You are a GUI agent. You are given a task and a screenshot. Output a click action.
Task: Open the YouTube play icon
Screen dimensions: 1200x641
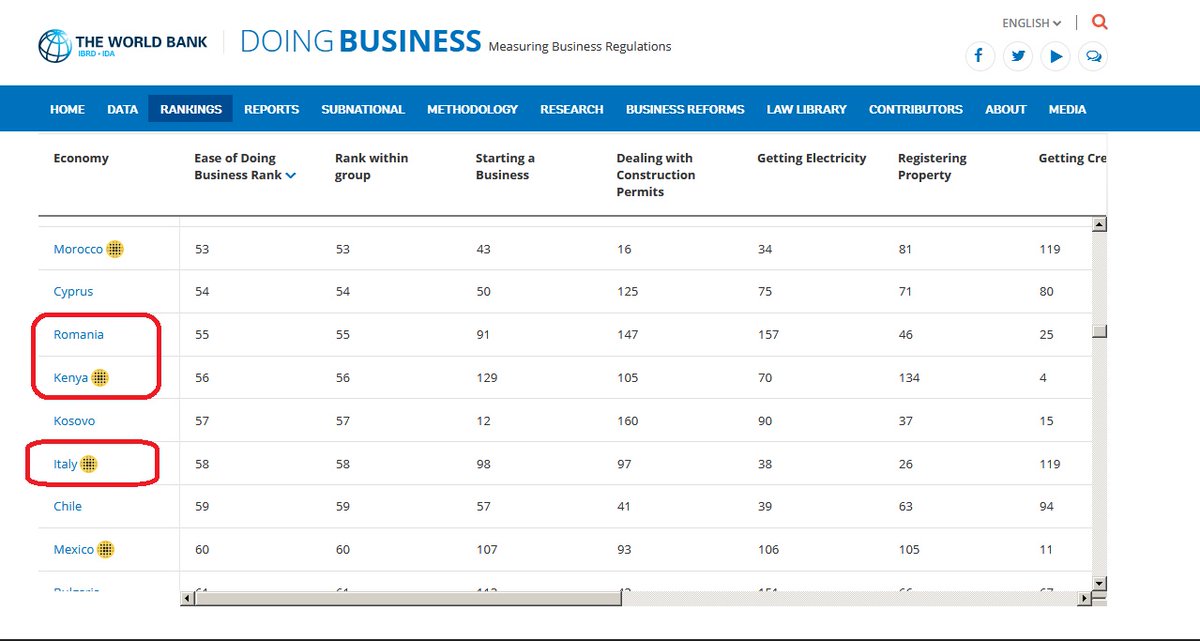pos(1056,56)
